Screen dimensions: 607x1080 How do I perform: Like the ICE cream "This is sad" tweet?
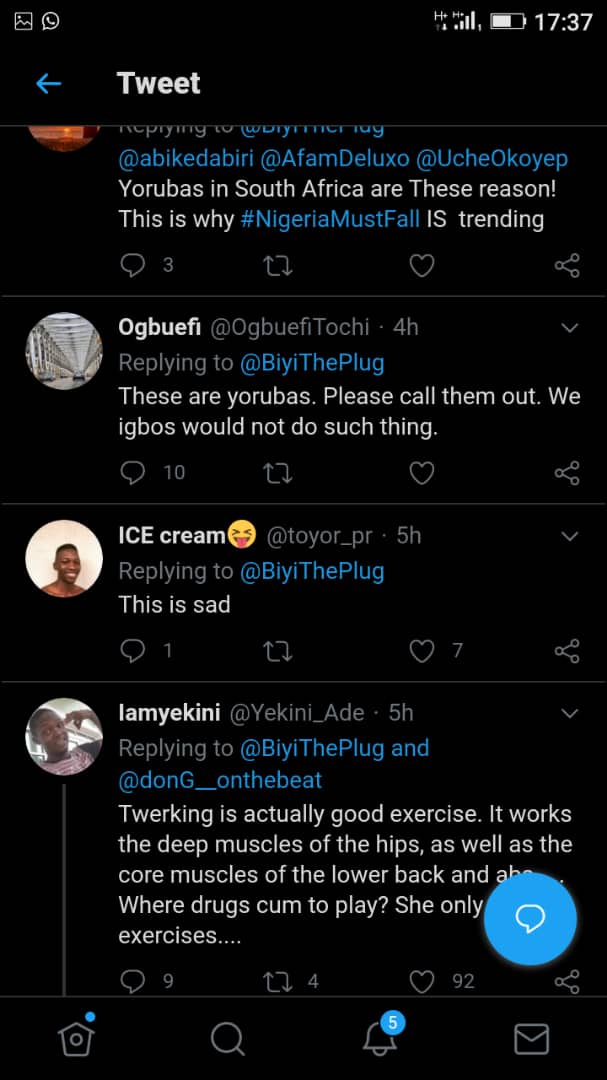422,652
